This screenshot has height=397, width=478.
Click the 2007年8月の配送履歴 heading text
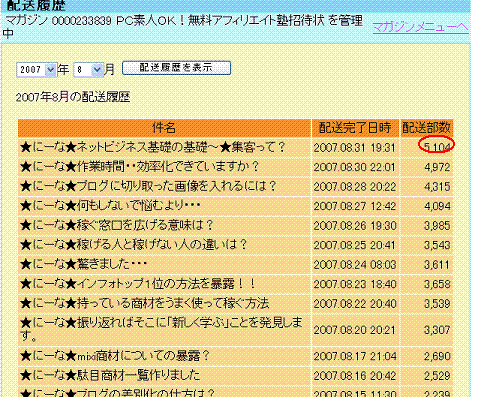pos(73,97)
